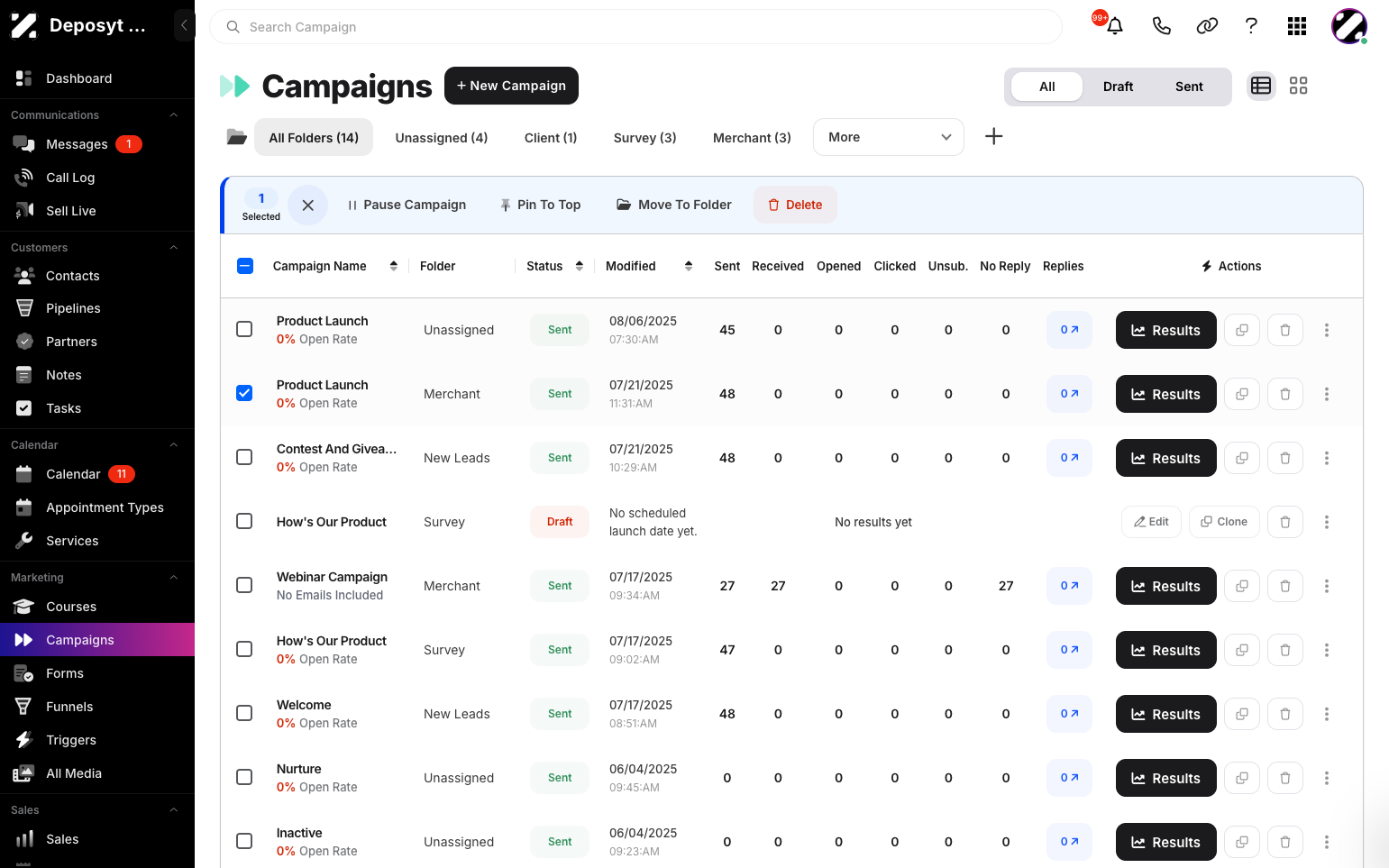1389x868 pixels.
Task: Create a New Campaign
Action: coord(511,86)
